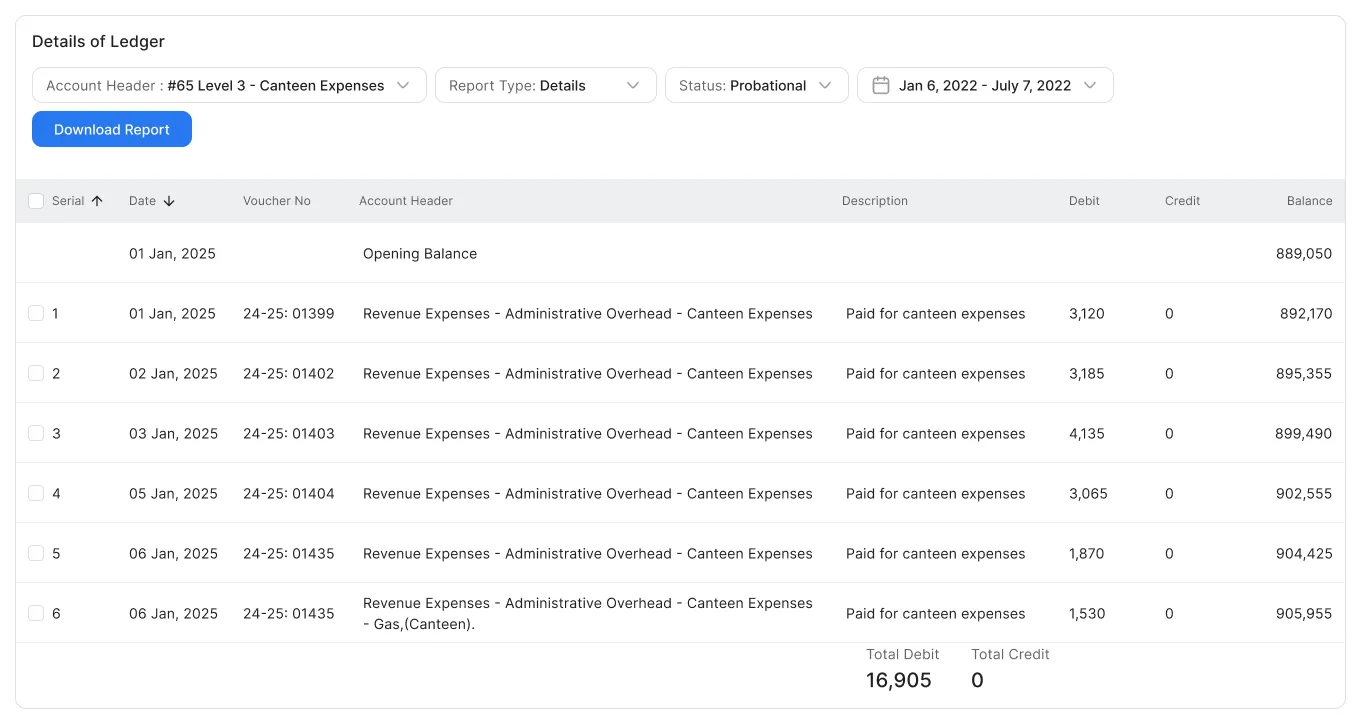Tick the checkbox for serial row 6

click(36, 613)
